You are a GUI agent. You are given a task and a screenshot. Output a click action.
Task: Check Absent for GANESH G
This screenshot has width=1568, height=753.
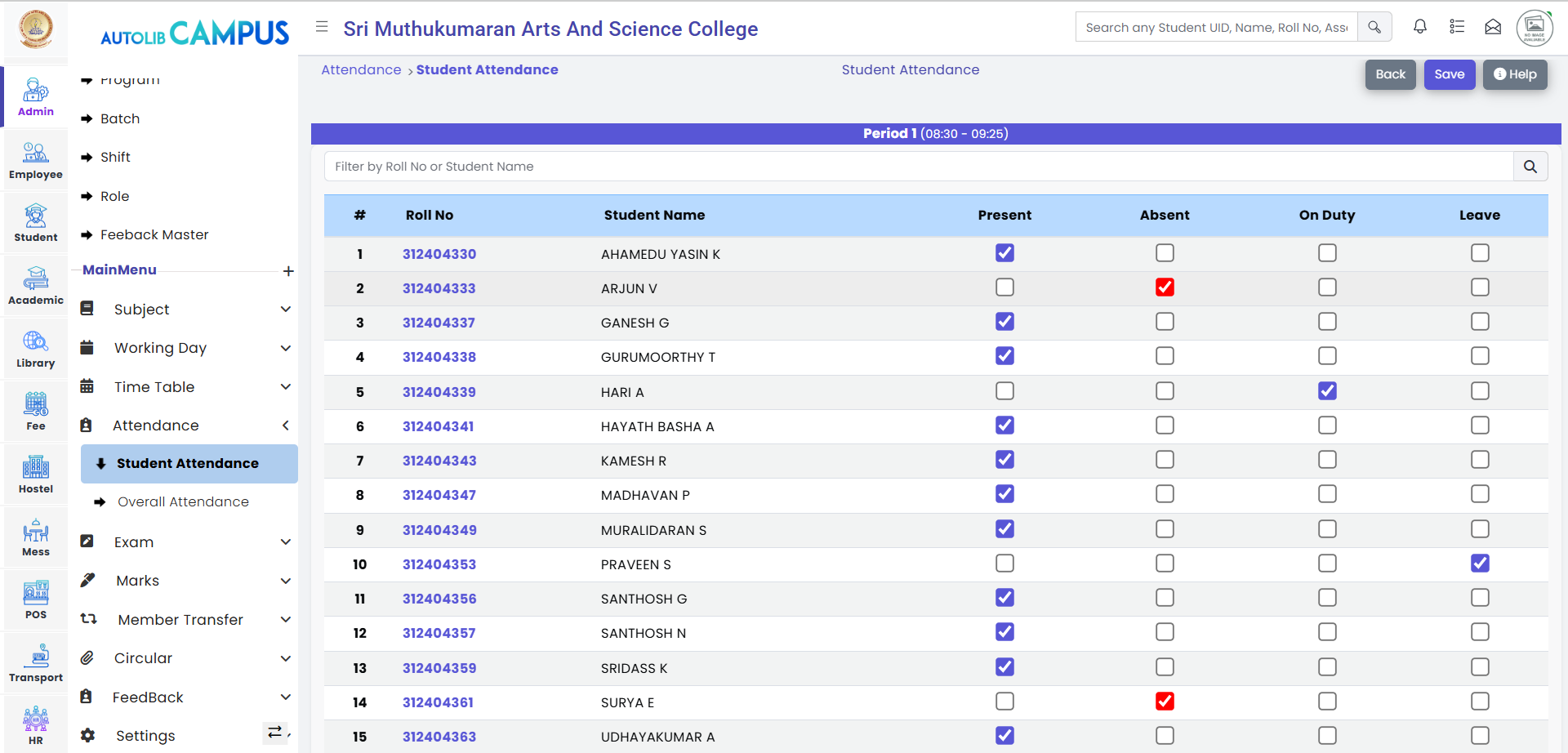(1165, 322)
